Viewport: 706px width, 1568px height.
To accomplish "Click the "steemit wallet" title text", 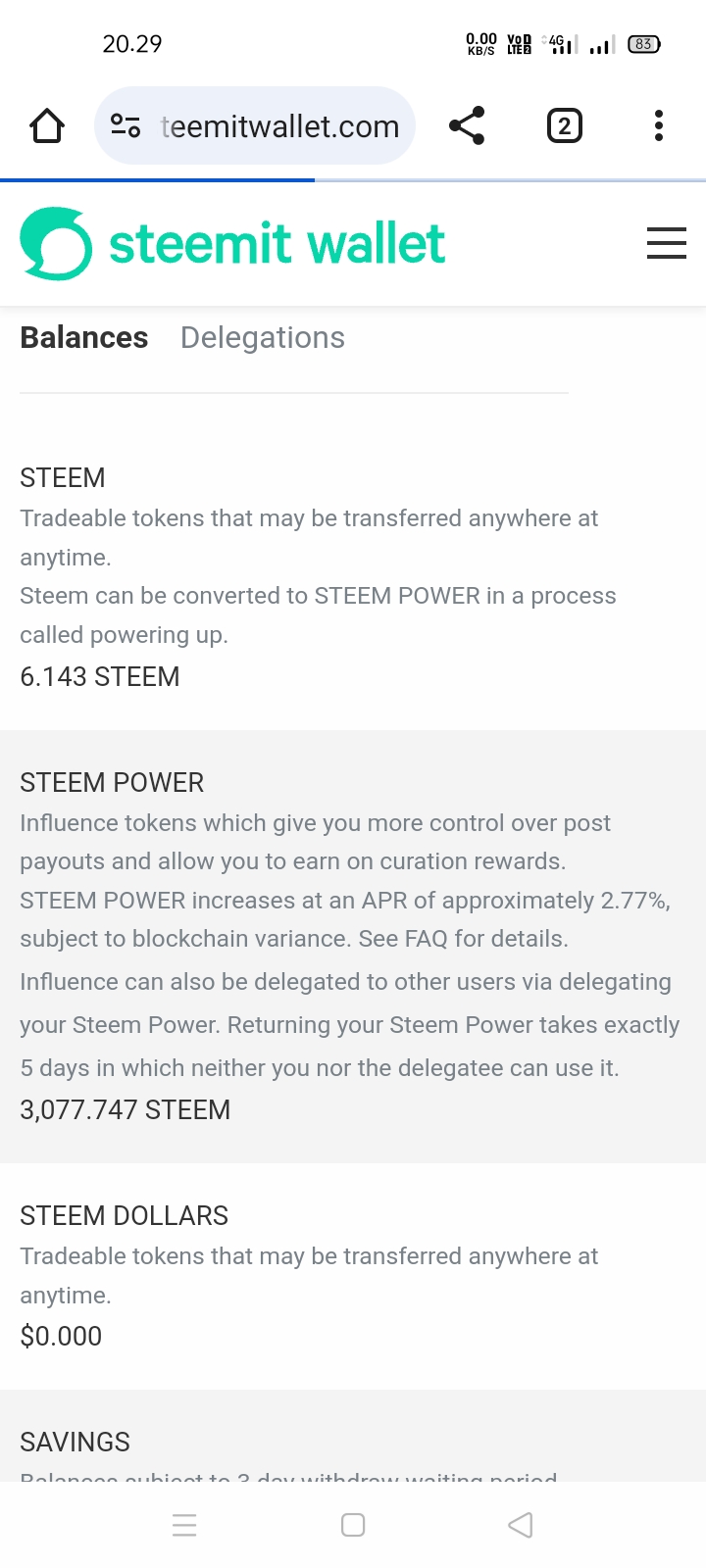I will point(277,244).
